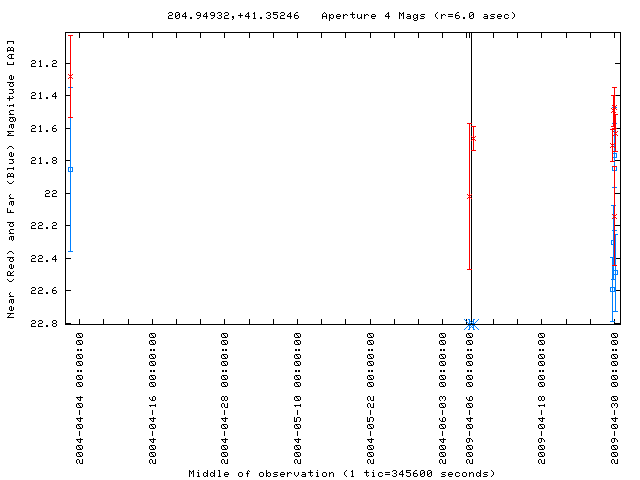
Task: Select the date label 2009-04-18 00:00:00
Action: 542,398
